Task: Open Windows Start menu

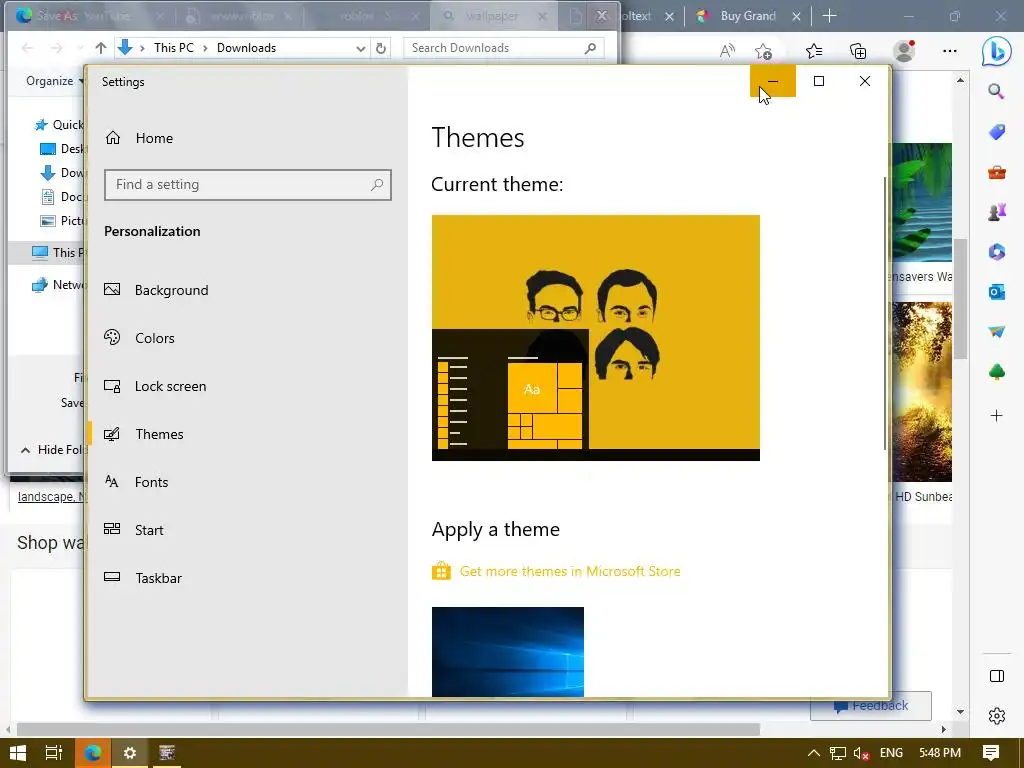Action: click(18, 753)
